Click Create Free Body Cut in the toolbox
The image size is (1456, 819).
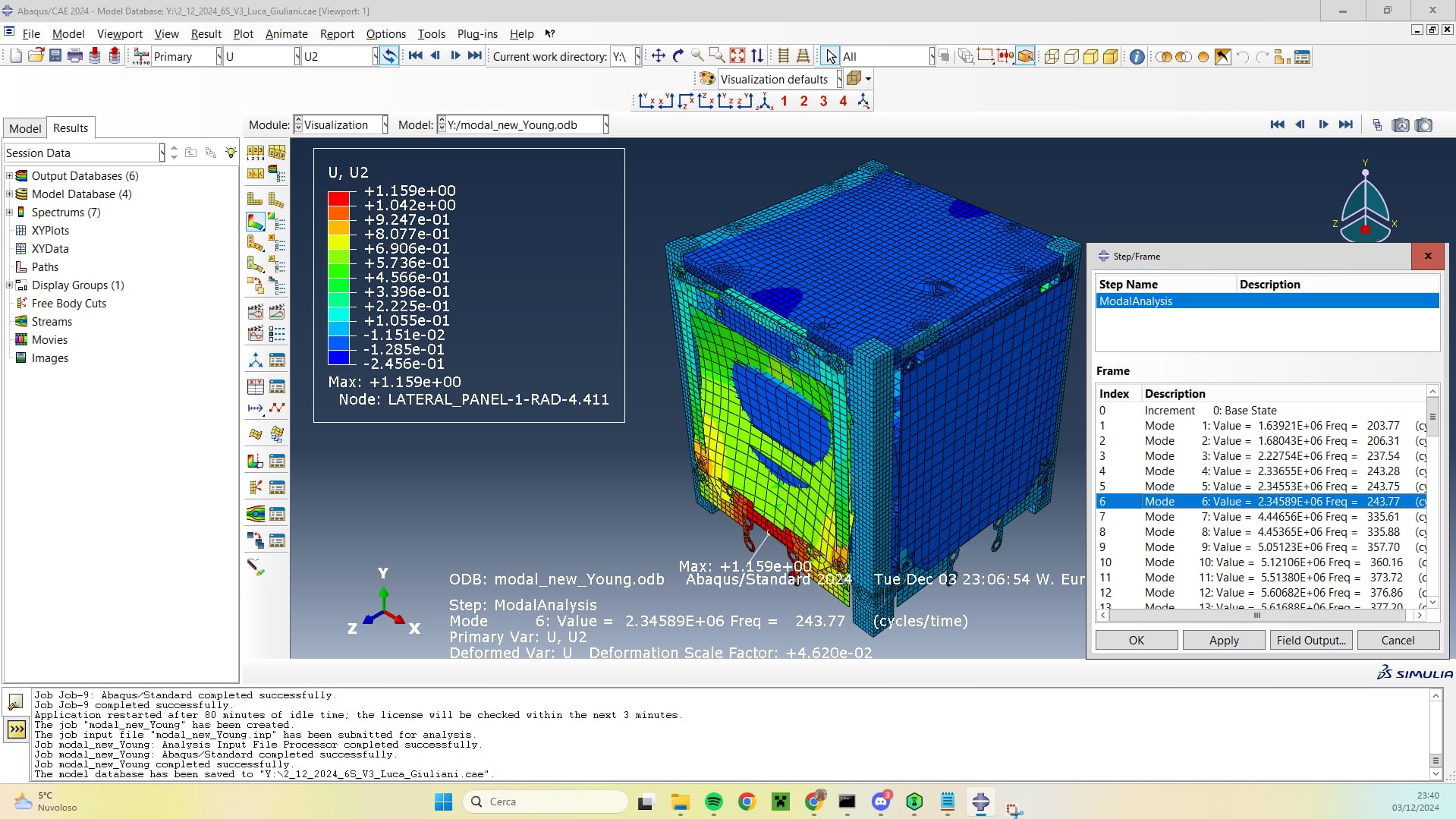click(x=255, y=487)
